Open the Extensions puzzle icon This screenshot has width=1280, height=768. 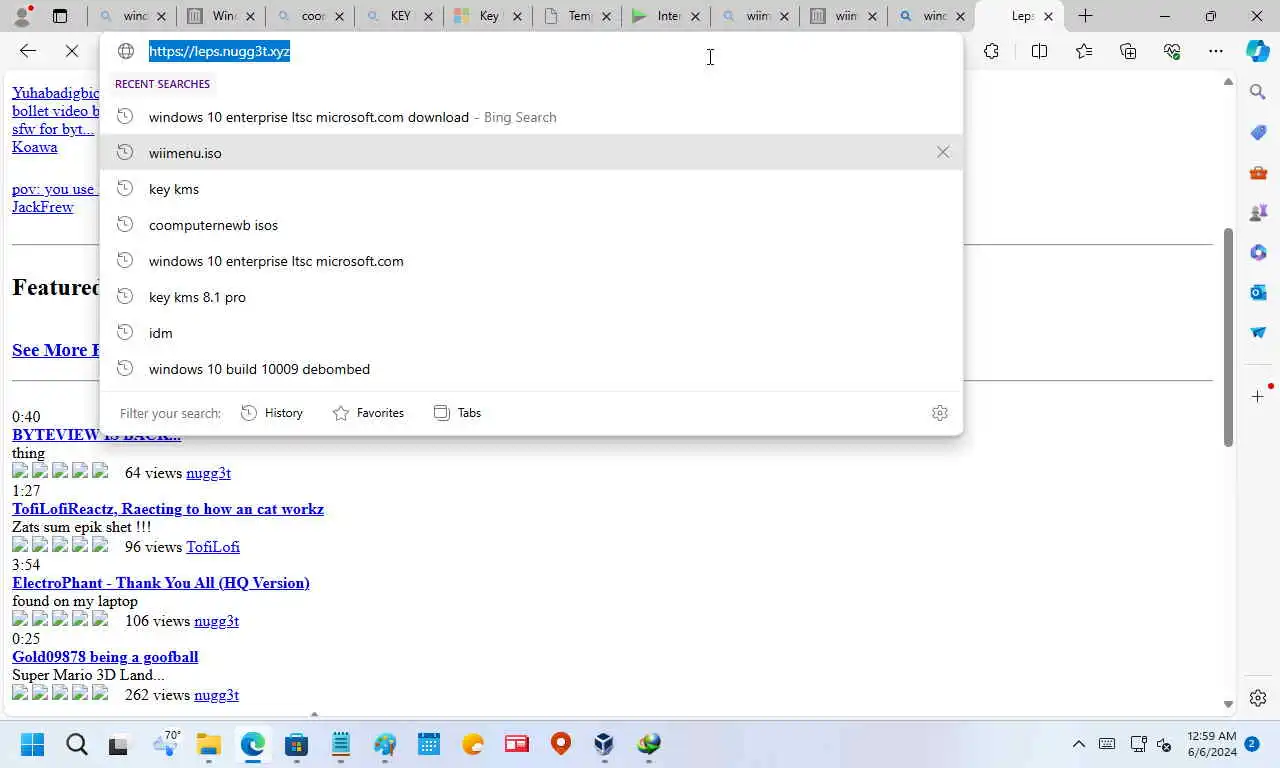pyautogui.click(x=991, y=51)
